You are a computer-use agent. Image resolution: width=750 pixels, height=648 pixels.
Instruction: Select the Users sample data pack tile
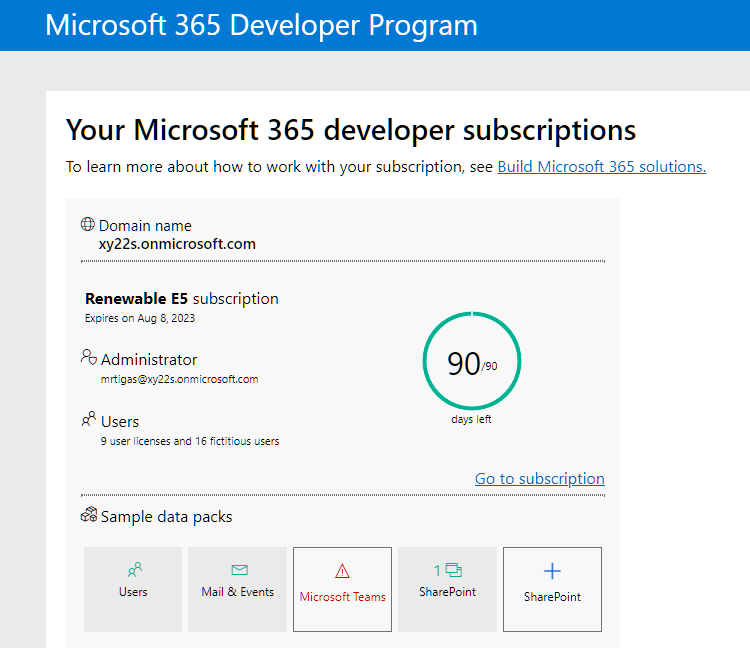[x=133, y=589]
